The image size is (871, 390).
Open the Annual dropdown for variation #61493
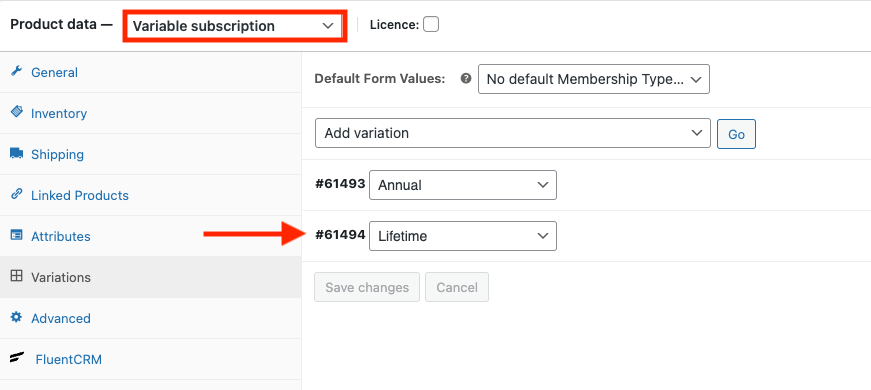[x=463, y=185]
